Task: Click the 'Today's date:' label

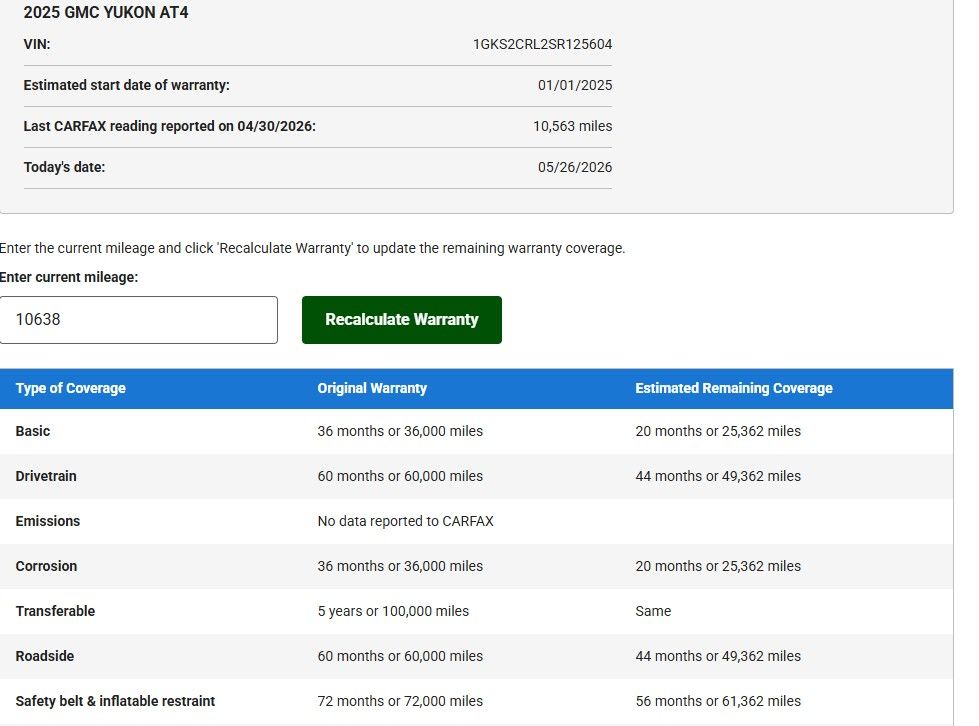Action: [x=64, y=167]
